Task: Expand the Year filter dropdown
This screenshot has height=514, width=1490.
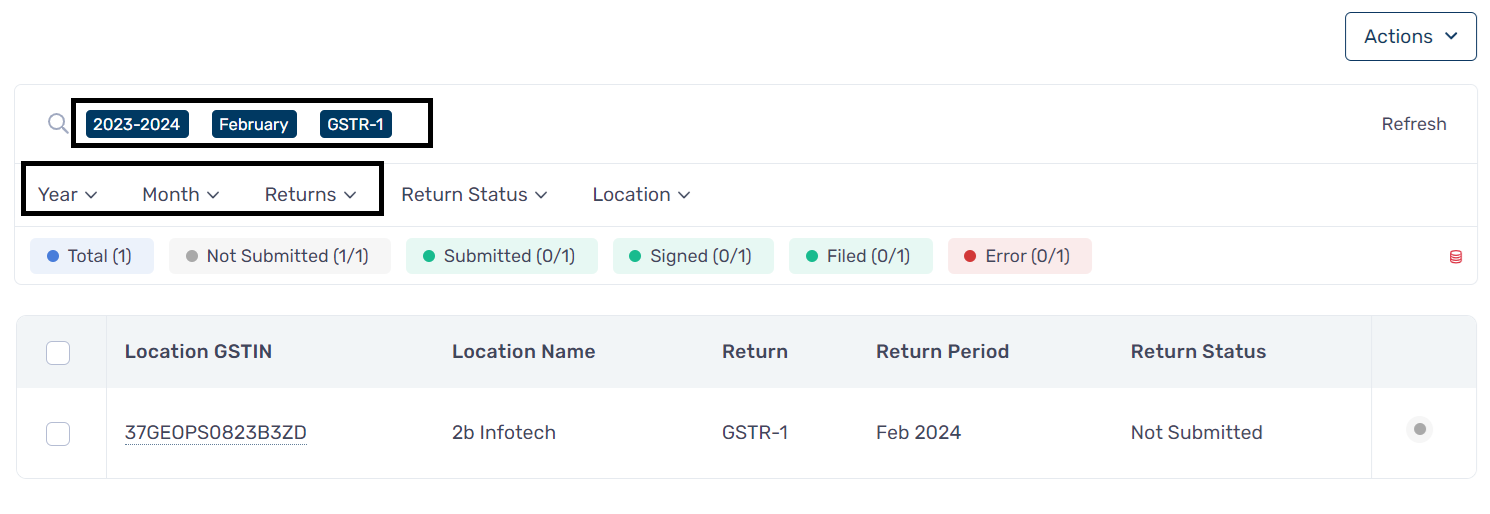Action: coord(67,195)
